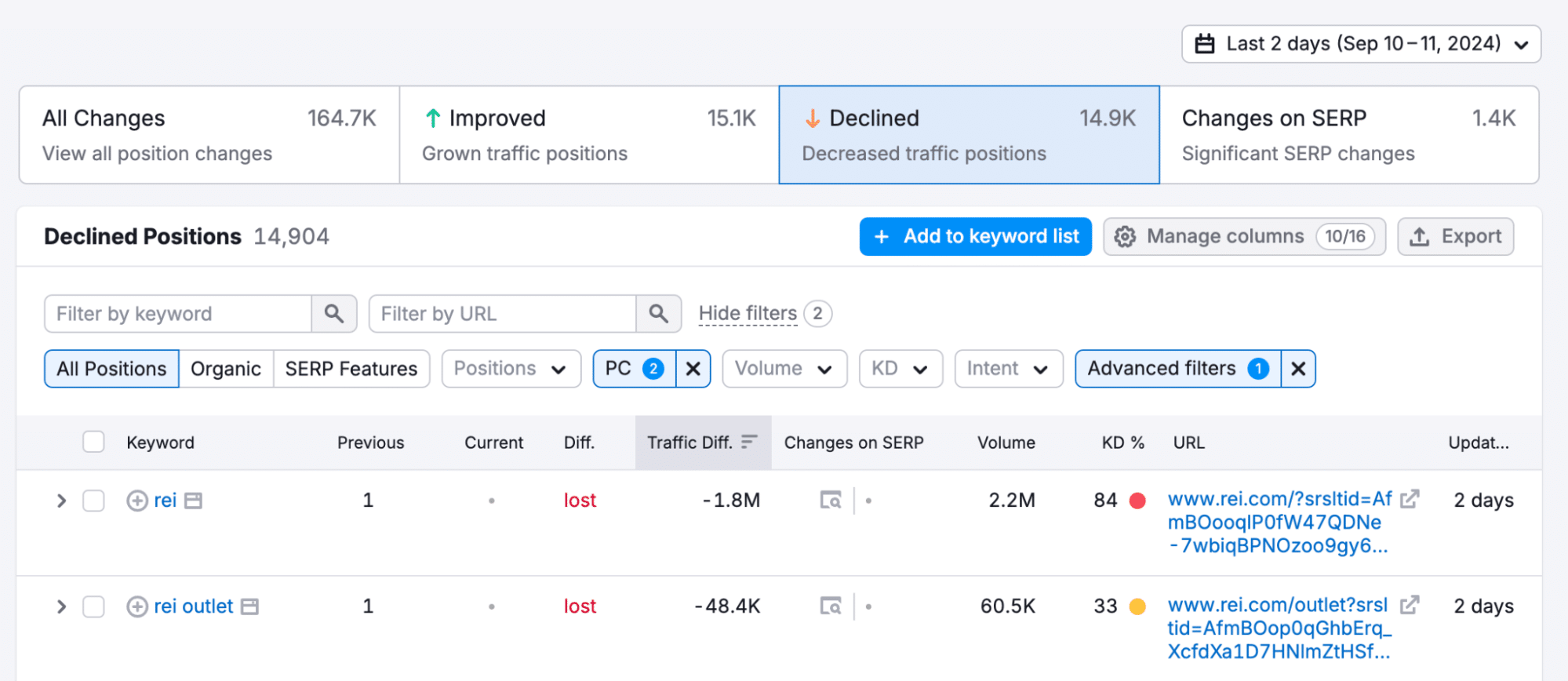Click Add to keyword list button
Image resolution: width=1568 pixels, height=681 pixels.
point(975,237)
